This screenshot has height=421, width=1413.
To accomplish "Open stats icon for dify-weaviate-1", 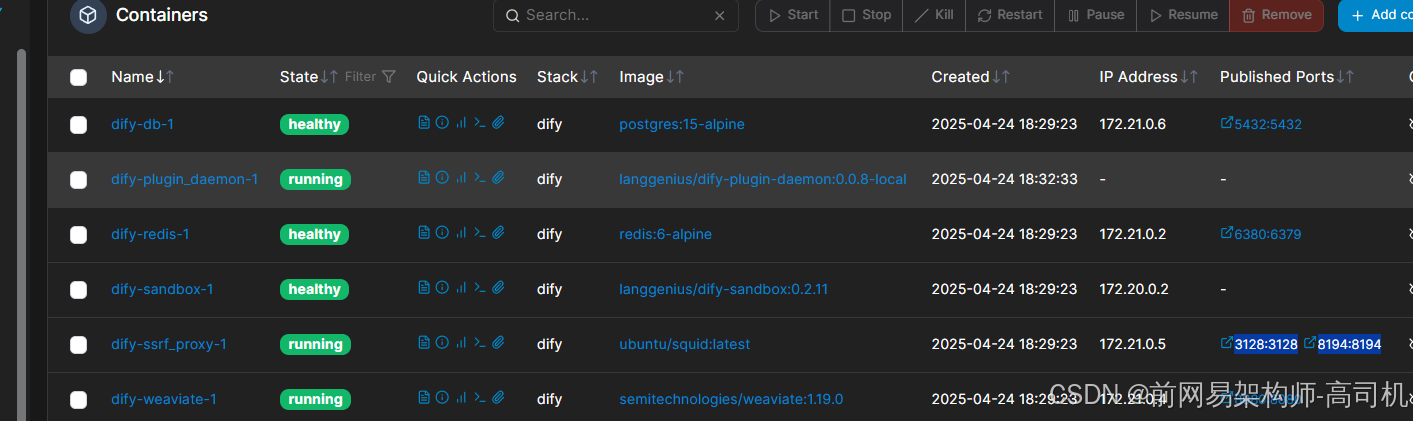I will (x=461, y=398).
